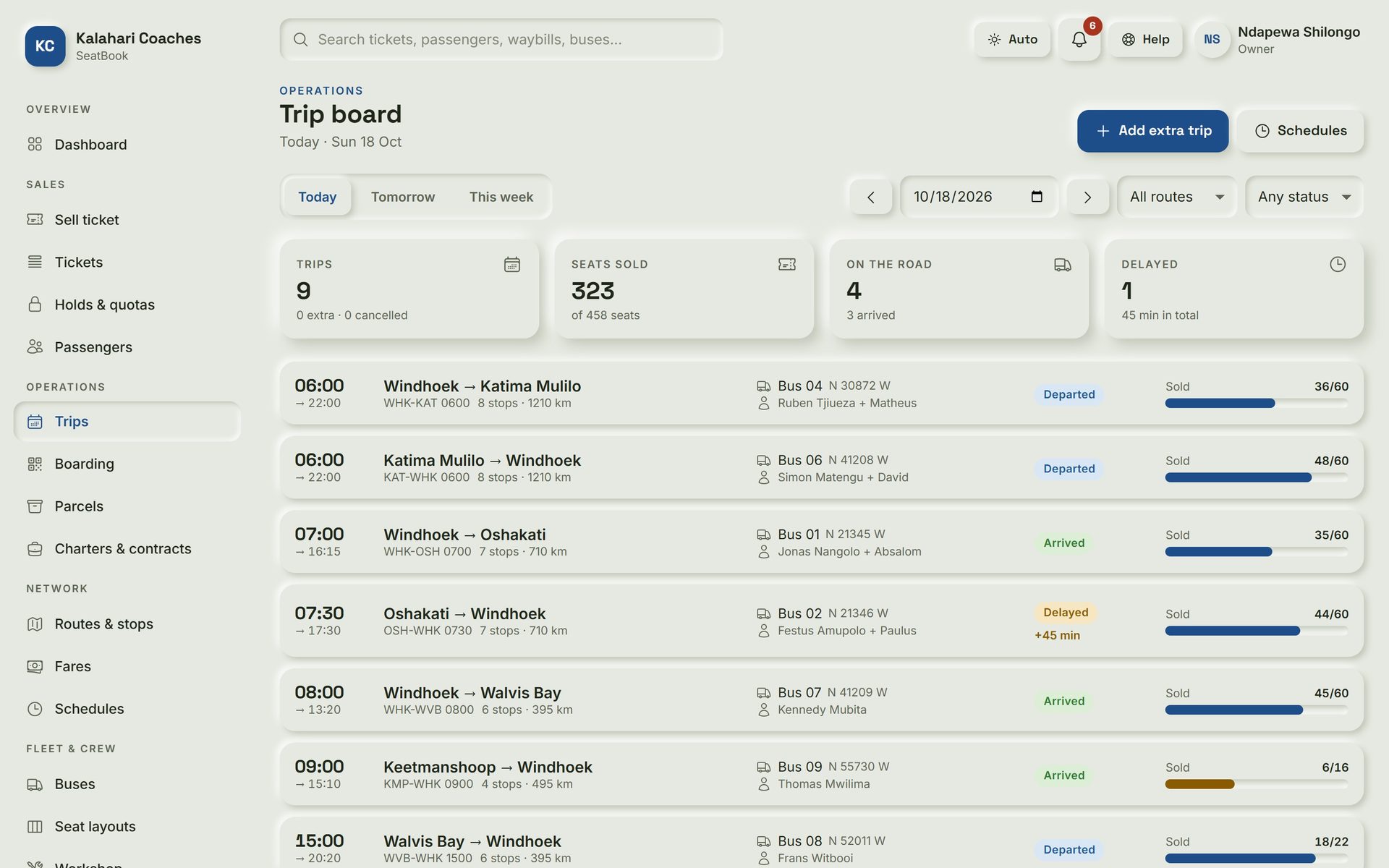Click the KC Kalahari Coaches logo

click(45, 46)
